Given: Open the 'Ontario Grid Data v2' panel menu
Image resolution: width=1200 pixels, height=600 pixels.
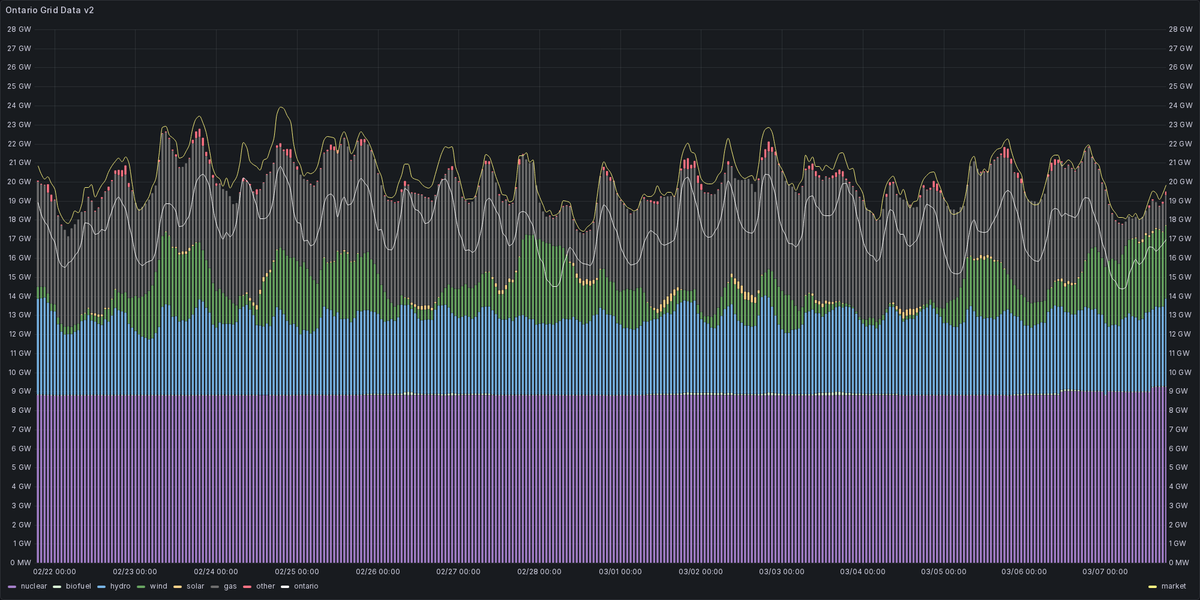Looking at the screenshot, I should point(49,12).
